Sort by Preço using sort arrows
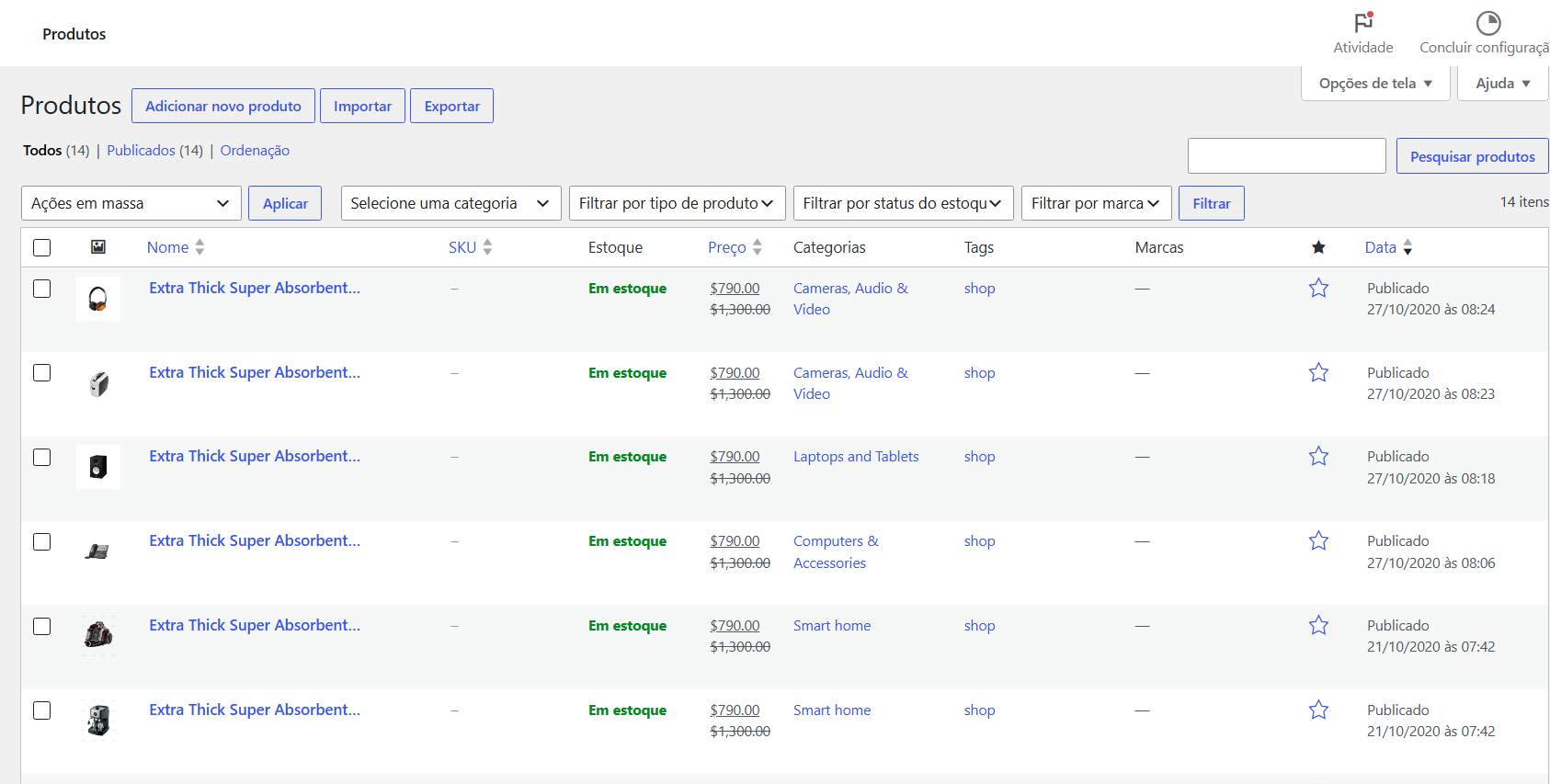This screenshot has width=1550, height=784. pyautogui.click(x=758, y=247)
